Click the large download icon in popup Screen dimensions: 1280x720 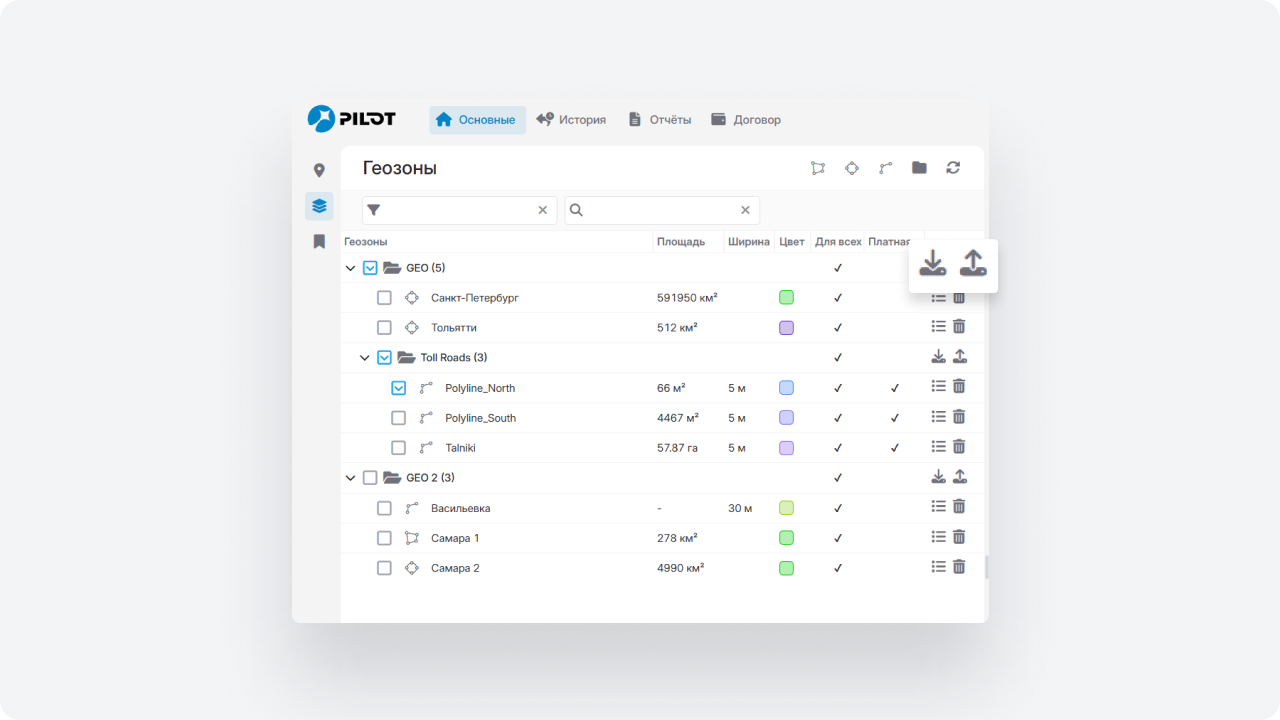pos(932,263)
